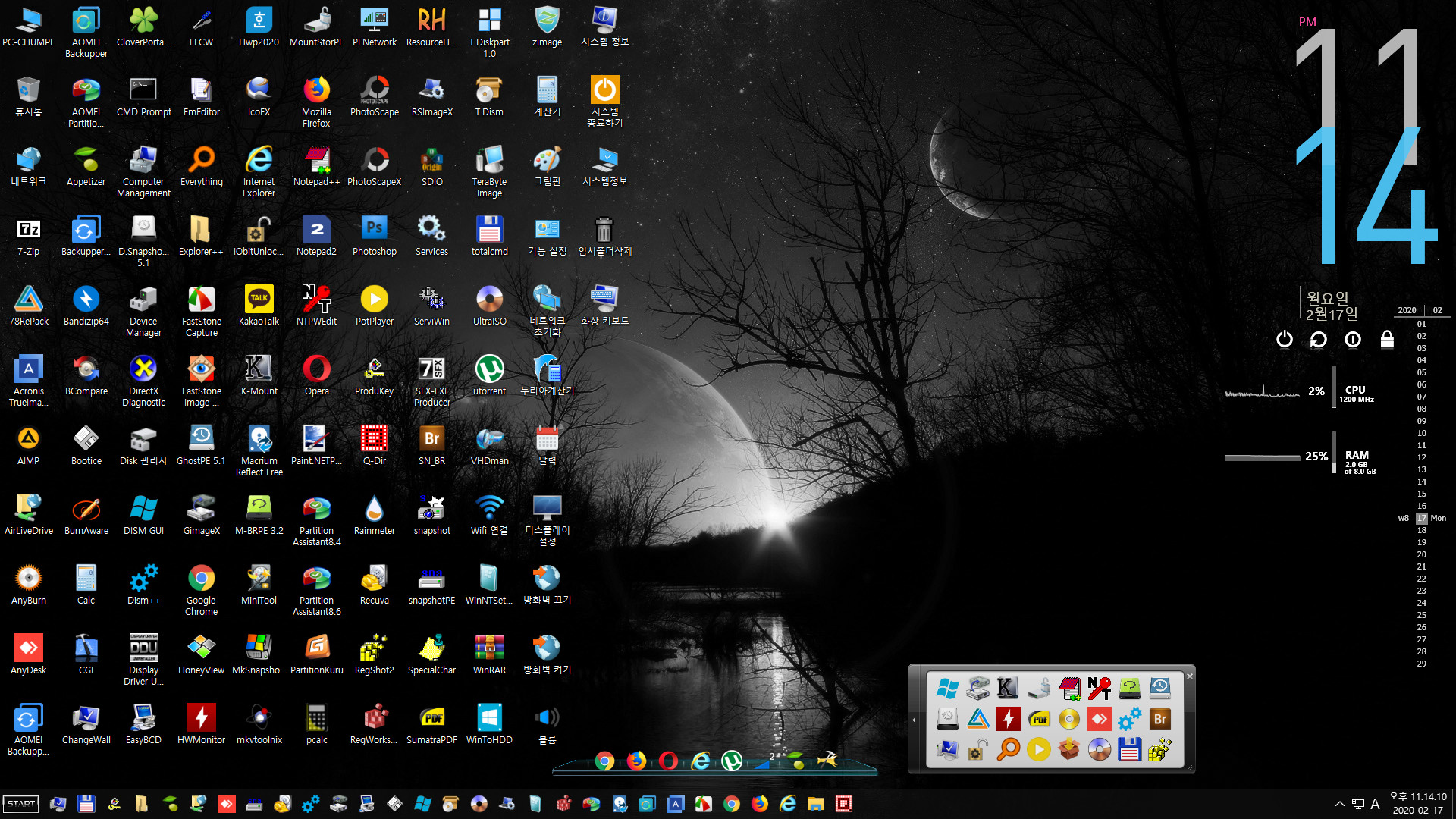Open the utorrent desktop shortcut
This screenshot has height=819, width=1456.
coord(489,375)
